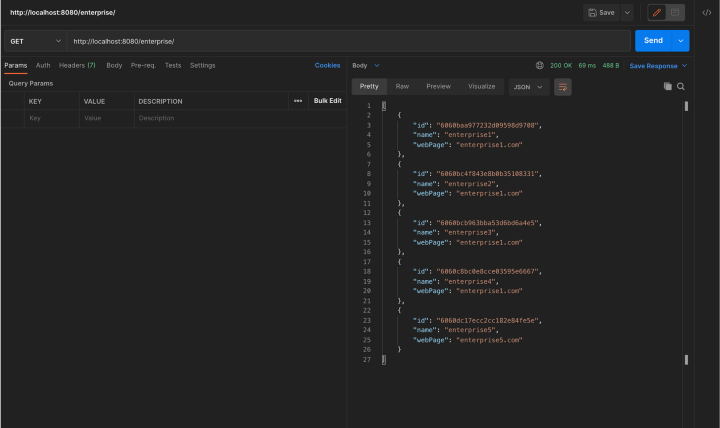
Task: Switch to the Headers (7) tab
Action: (77, 66)
